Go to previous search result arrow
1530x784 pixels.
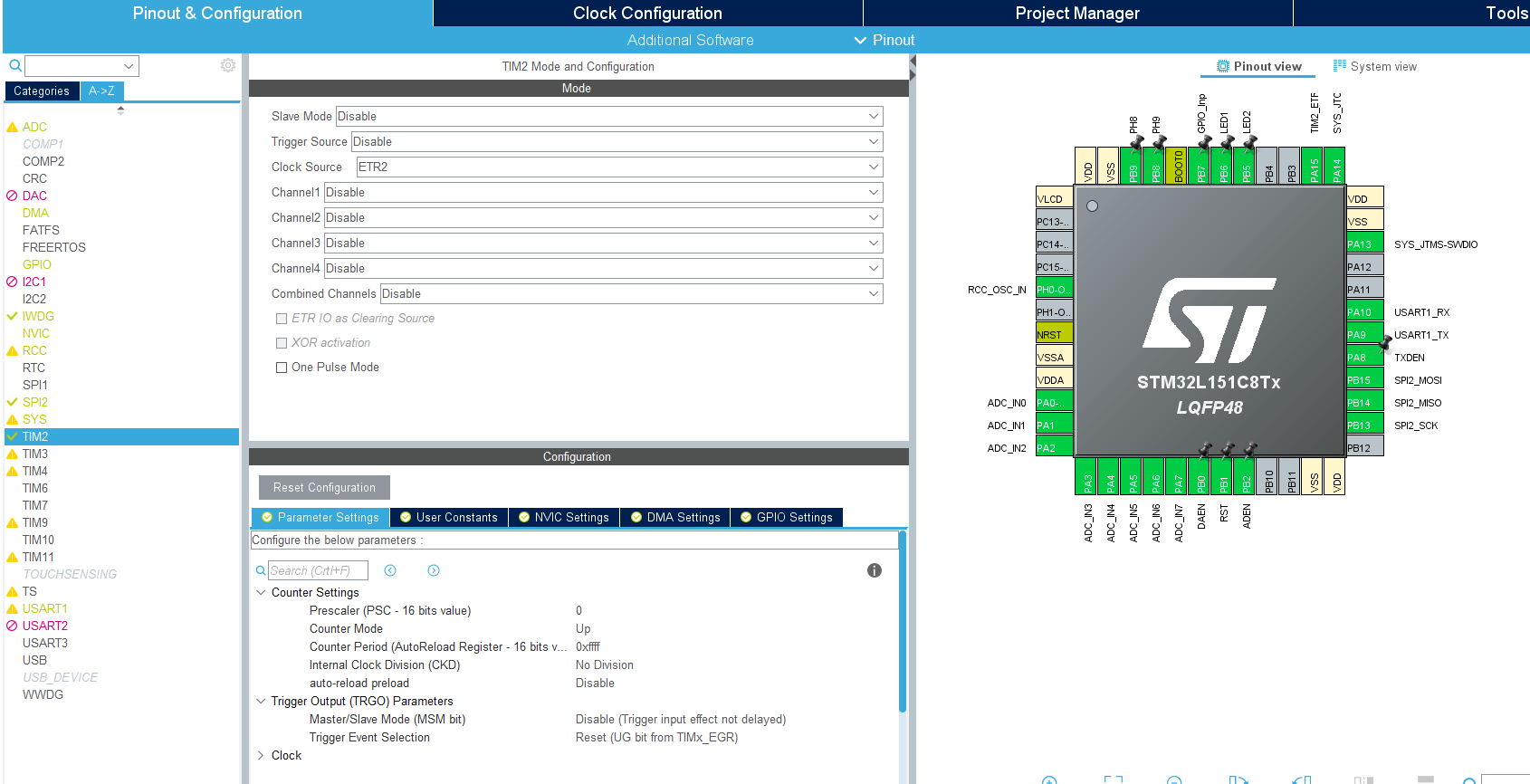[390, 570]
